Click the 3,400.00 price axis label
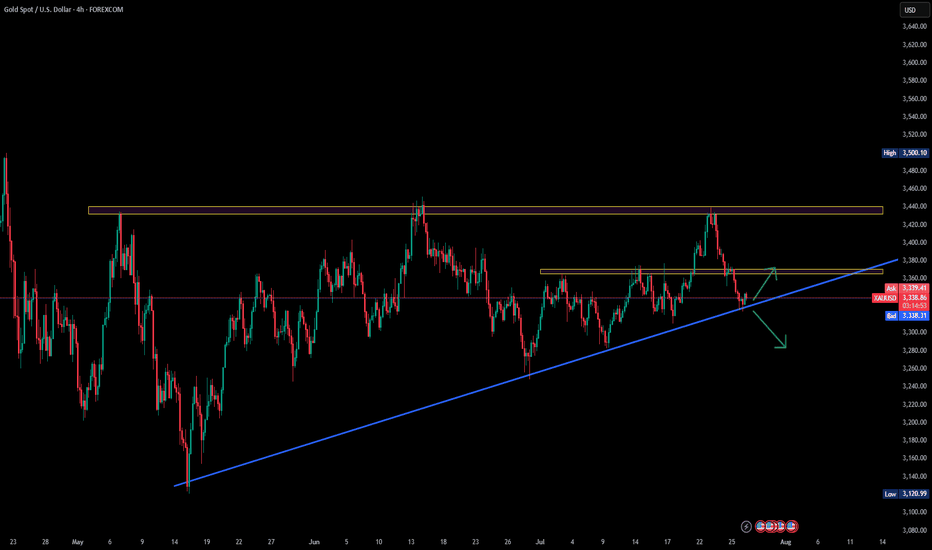 coord(914,243)
